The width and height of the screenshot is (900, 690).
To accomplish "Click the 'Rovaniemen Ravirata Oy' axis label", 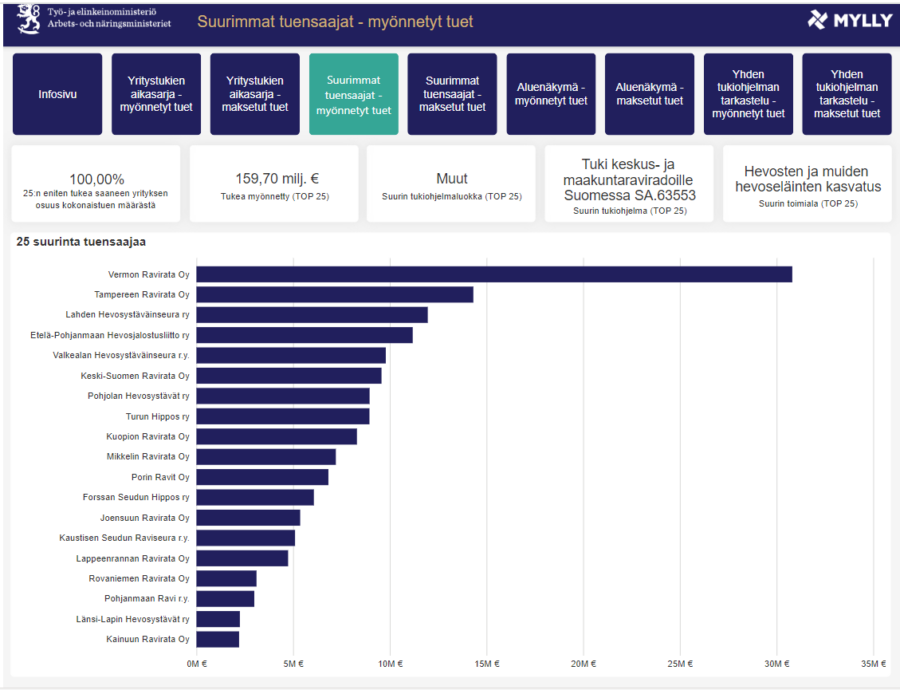I will 139,579.
